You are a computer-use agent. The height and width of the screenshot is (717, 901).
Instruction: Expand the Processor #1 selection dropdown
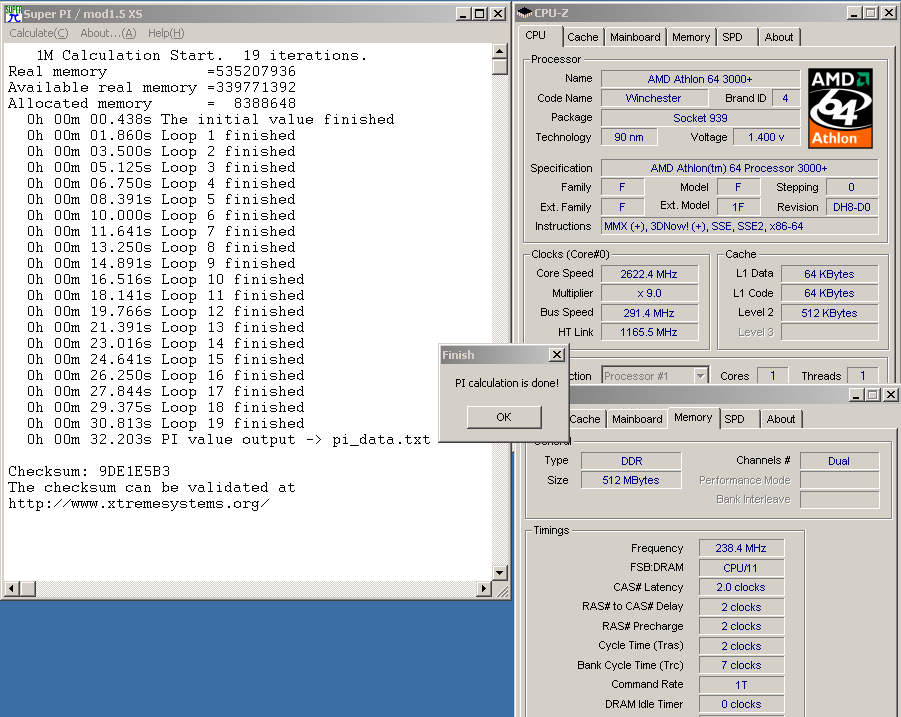tap(700, 376)
